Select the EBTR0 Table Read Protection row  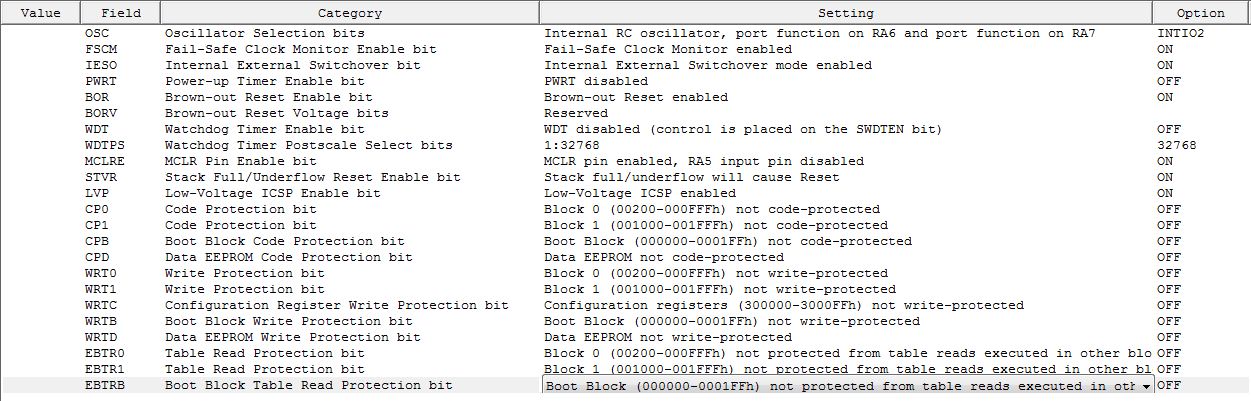point(625,353)
